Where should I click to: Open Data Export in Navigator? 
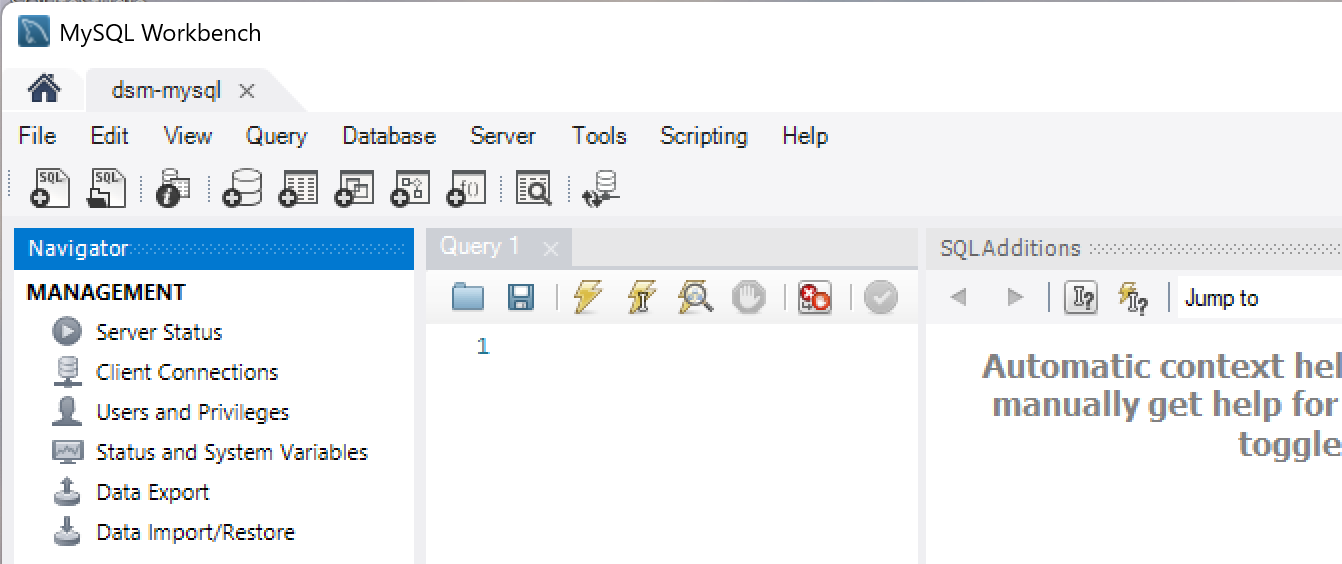click(152, 492)
